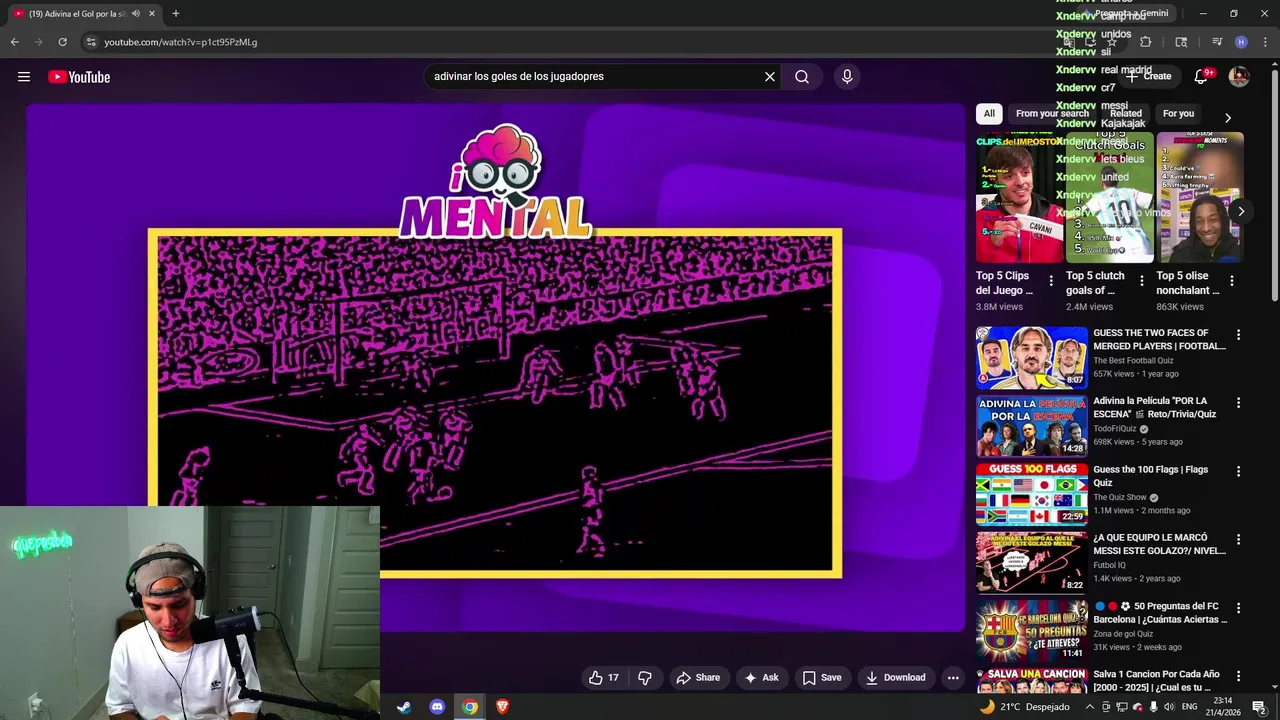Open Chrome profile H icon
Image resolution: width=1280 pixels, height=720 pixels.
[1241, 42]
